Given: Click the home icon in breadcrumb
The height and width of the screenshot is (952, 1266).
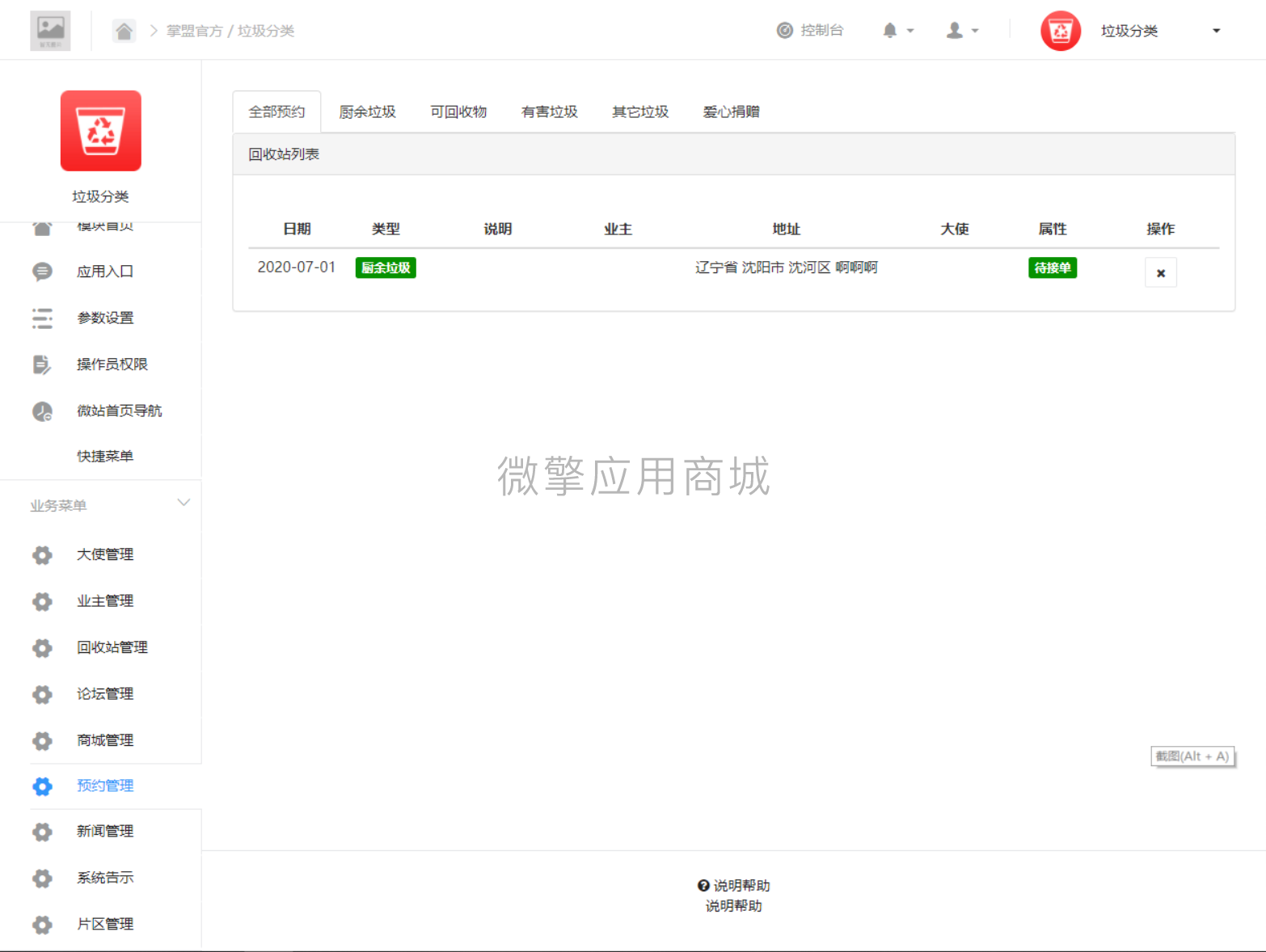Looking at the screenshot, I should point(124,31).
